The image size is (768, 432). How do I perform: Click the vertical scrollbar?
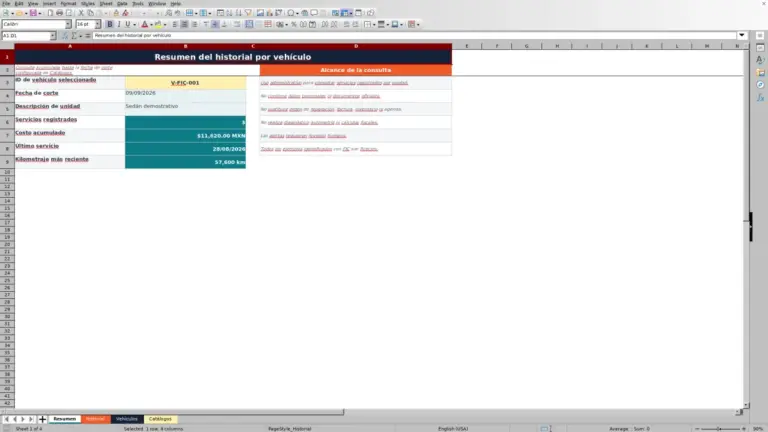point(746,225)
